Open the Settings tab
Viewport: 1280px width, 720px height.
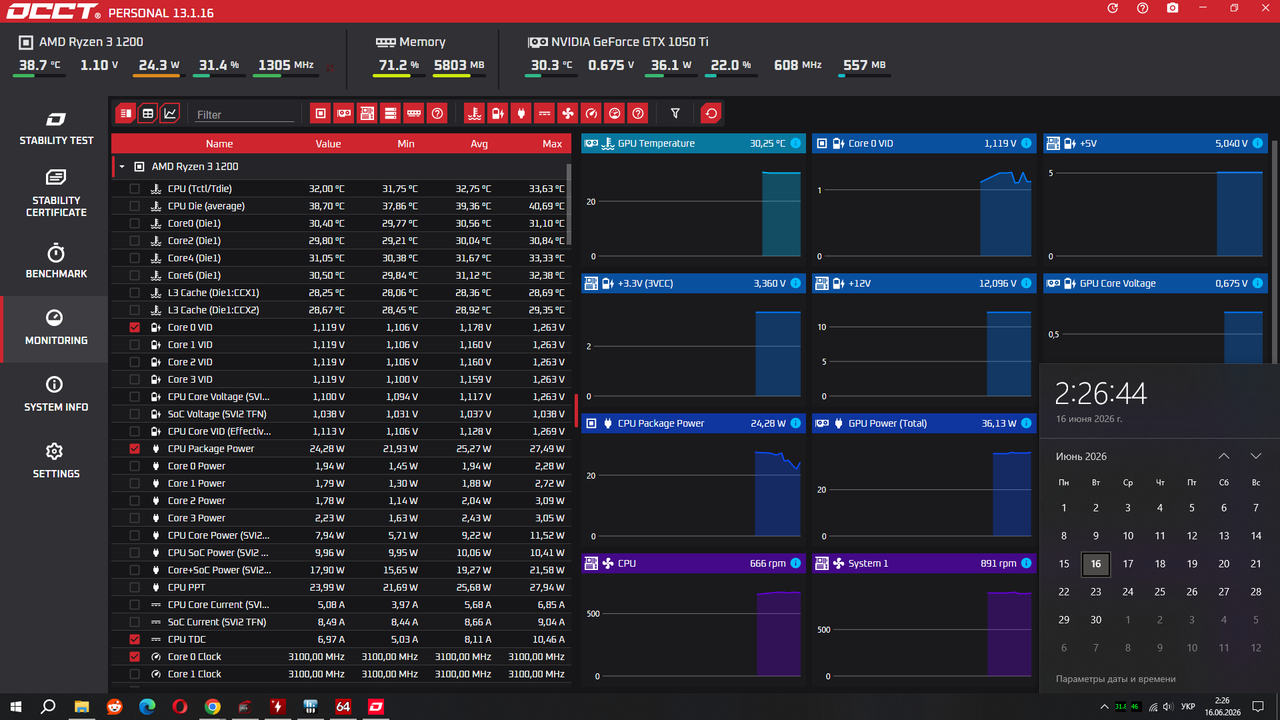coord(56,461)
